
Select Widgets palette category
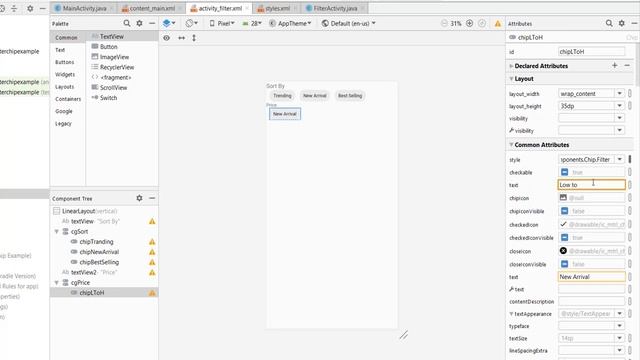pos(65,74)
